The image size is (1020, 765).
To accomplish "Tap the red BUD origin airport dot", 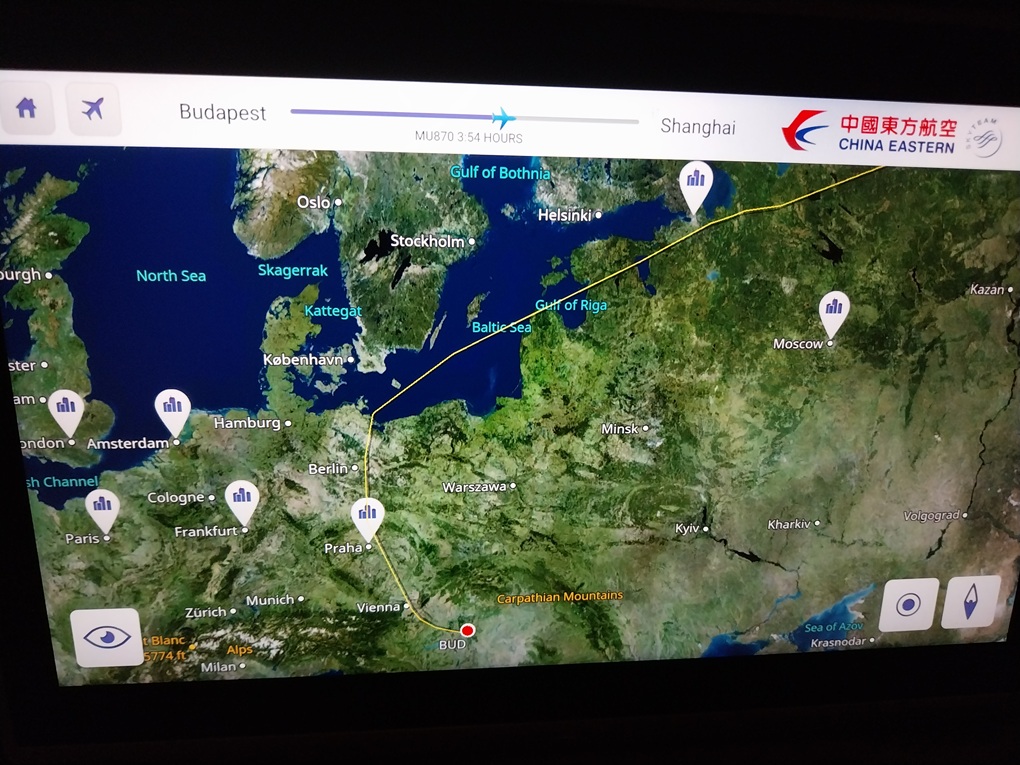I will click(467, 630).
